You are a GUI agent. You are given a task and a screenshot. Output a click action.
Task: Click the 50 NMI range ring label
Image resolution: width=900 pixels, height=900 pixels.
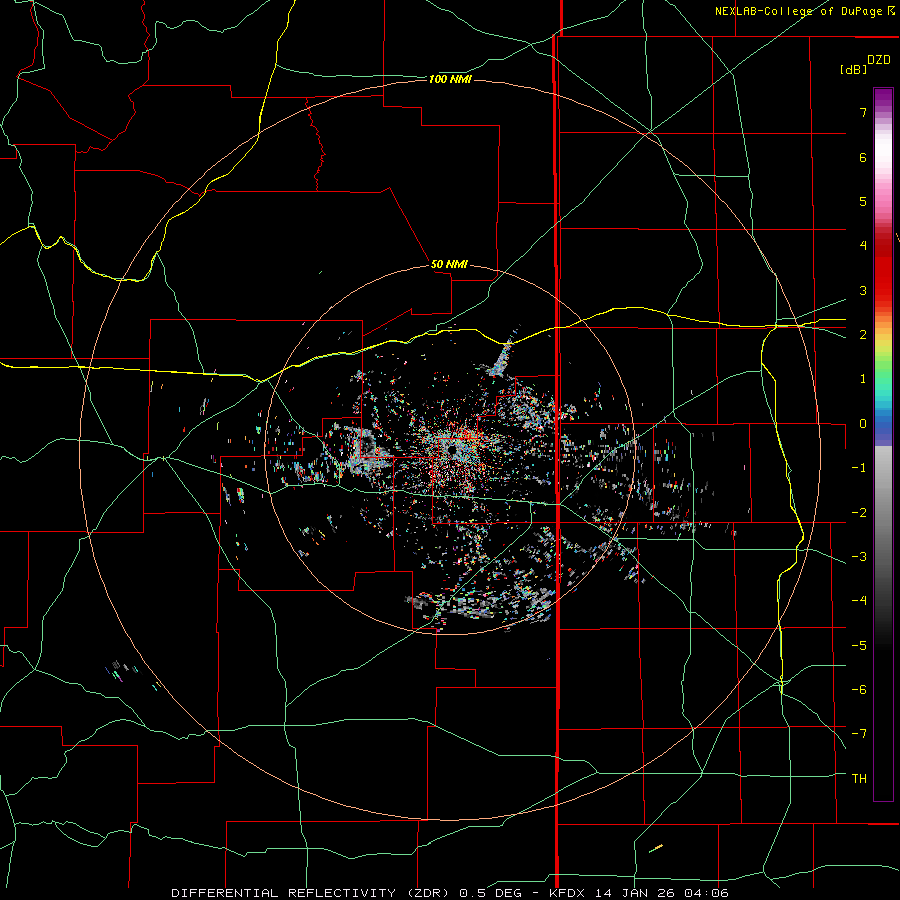449,264
